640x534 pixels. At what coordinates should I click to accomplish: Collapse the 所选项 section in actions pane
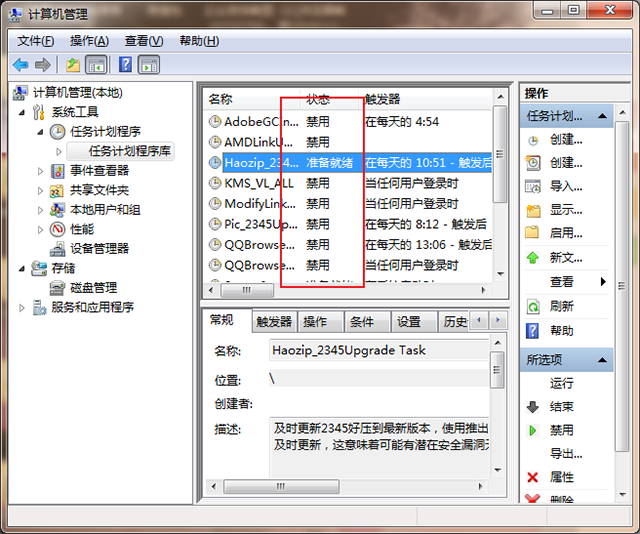(603, 359)
